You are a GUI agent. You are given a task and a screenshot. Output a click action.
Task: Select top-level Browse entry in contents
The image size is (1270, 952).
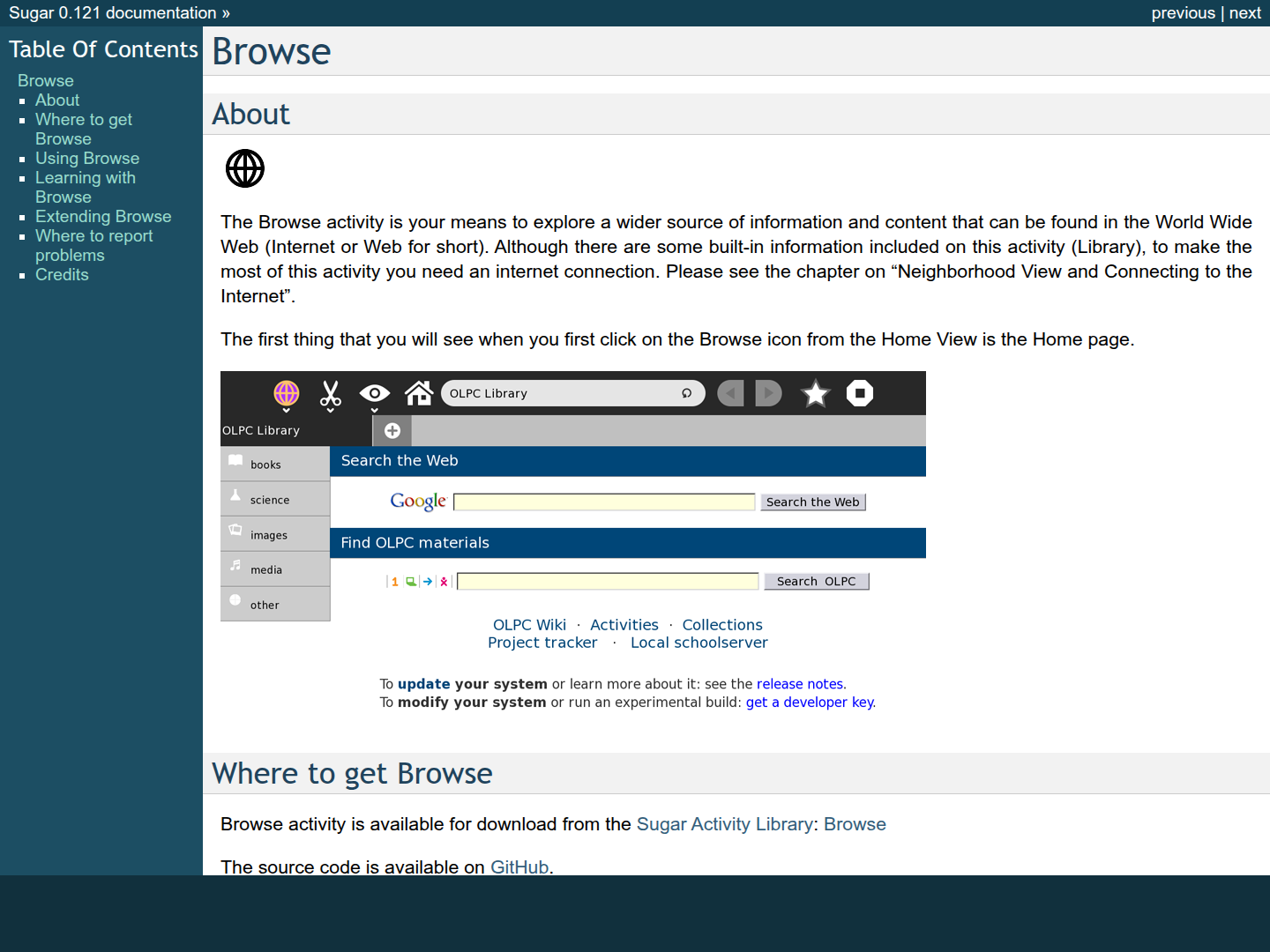pos(46,80)
